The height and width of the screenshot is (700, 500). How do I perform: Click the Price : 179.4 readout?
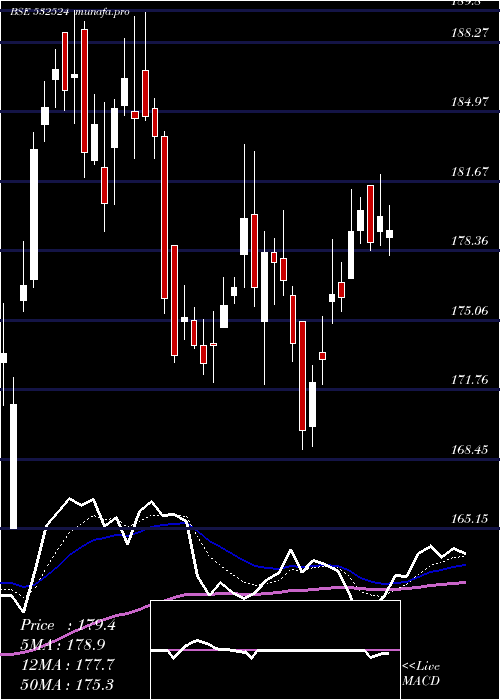click(68, 625)
